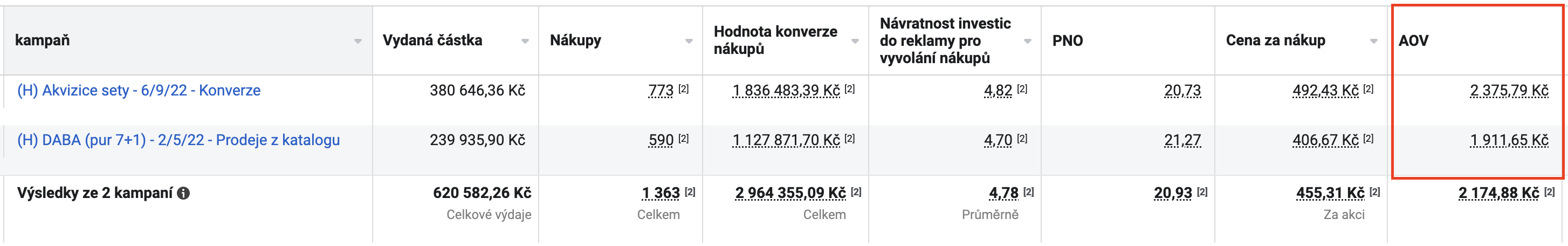This screenshot has height=246, width=1568.
Task: Open the Nákupy column dropdown arrow
Action: pyautogui.click(x=689, y=42)
